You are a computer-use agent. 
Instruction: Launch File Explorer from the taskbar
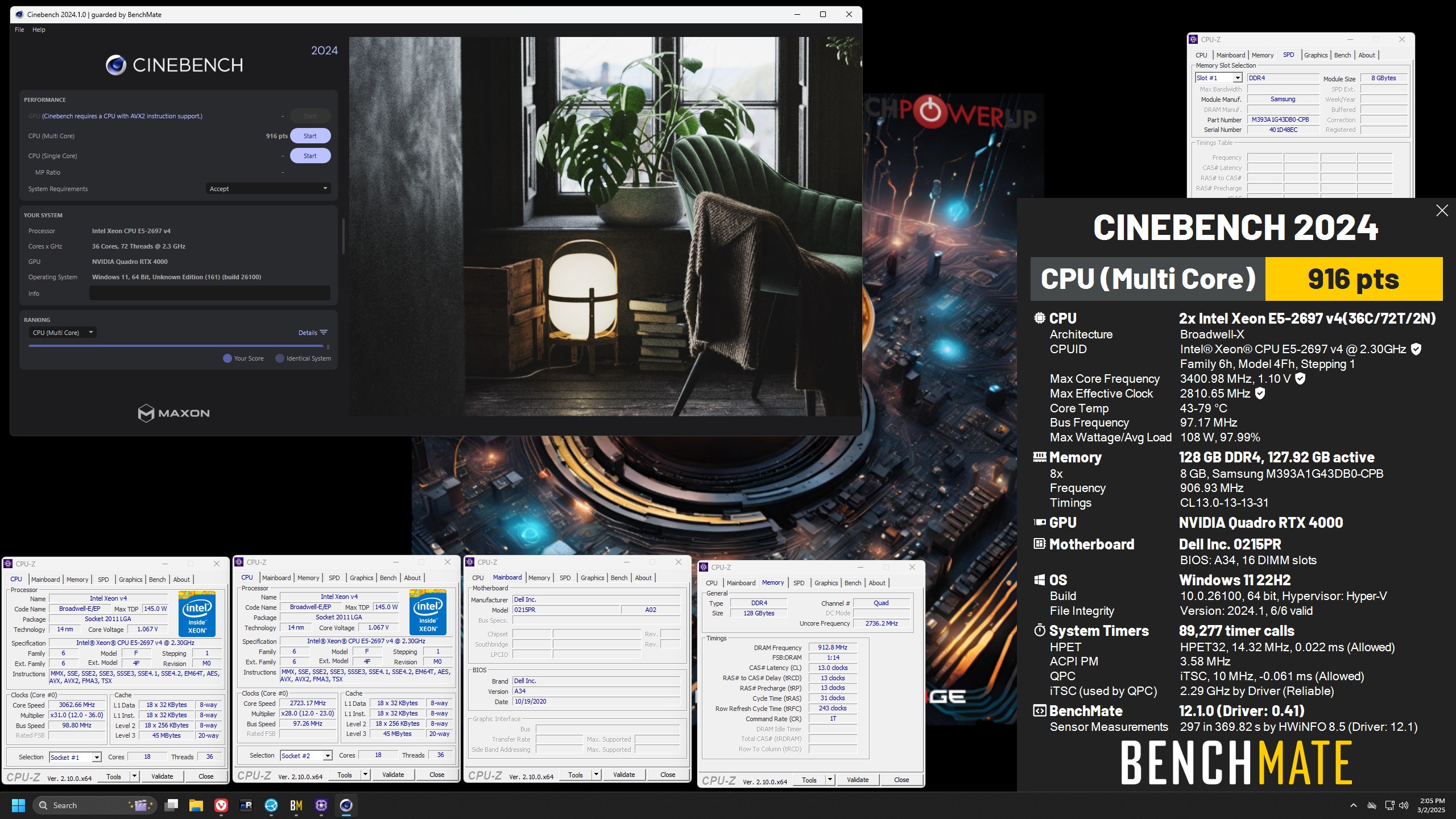[196, 805]
